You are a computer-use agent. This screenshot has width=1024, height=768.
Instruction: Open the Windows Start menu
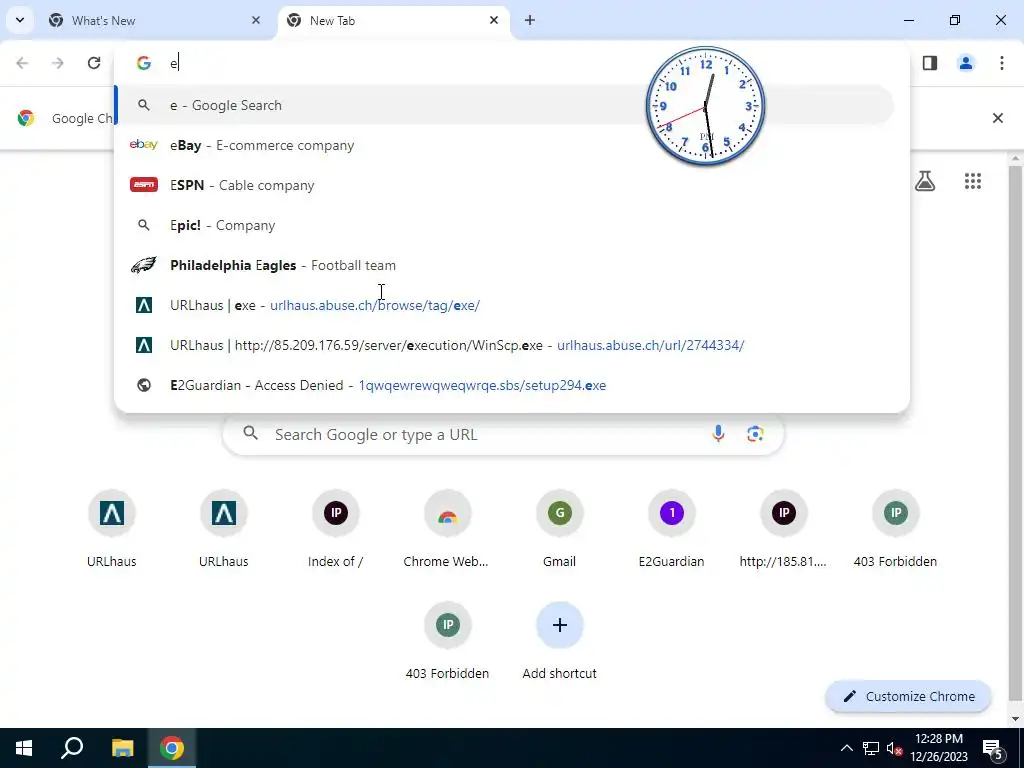24,748
